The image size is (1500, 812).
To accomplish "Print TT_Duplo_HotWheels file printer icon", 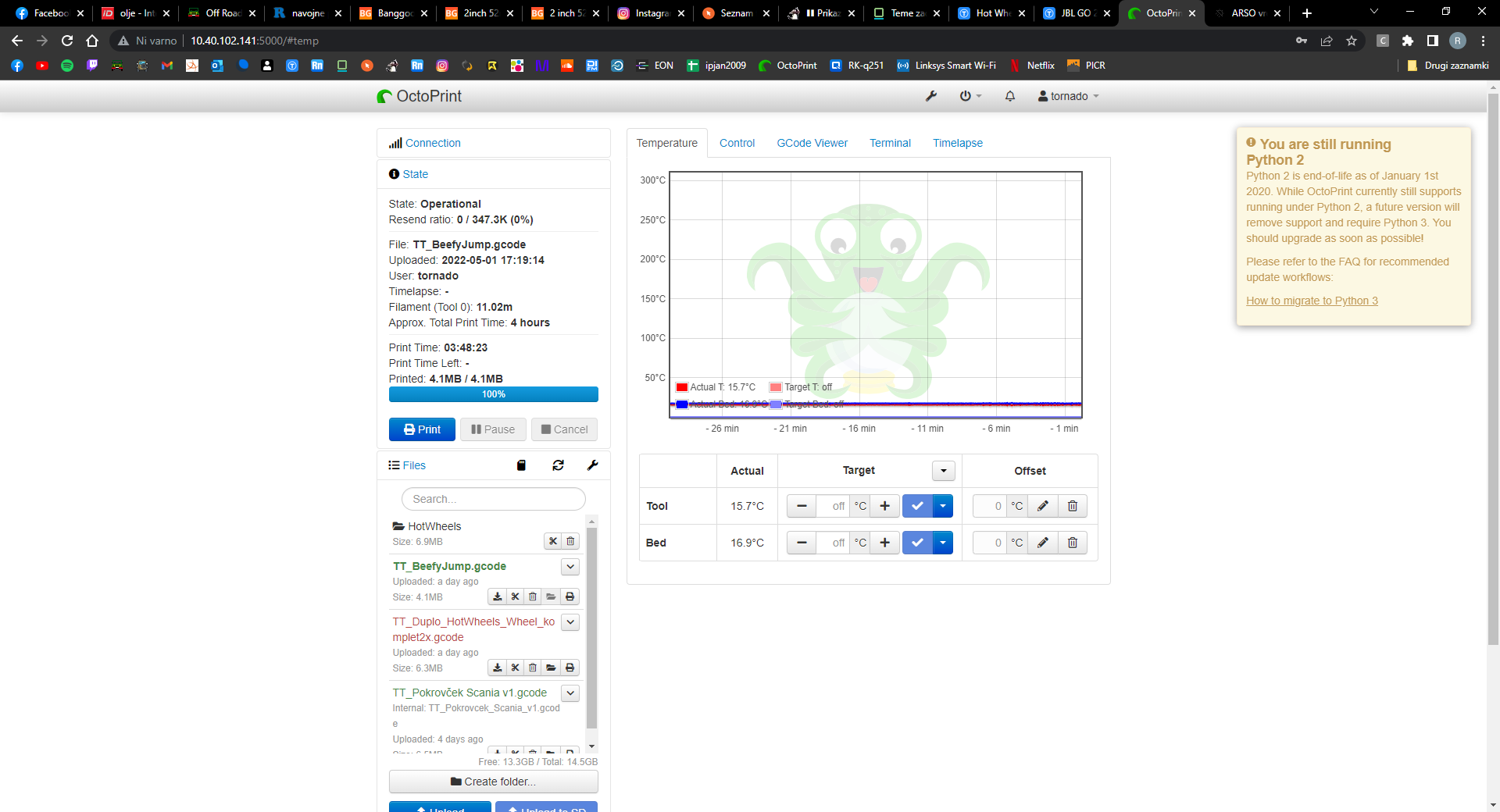I will click(570, 668).
